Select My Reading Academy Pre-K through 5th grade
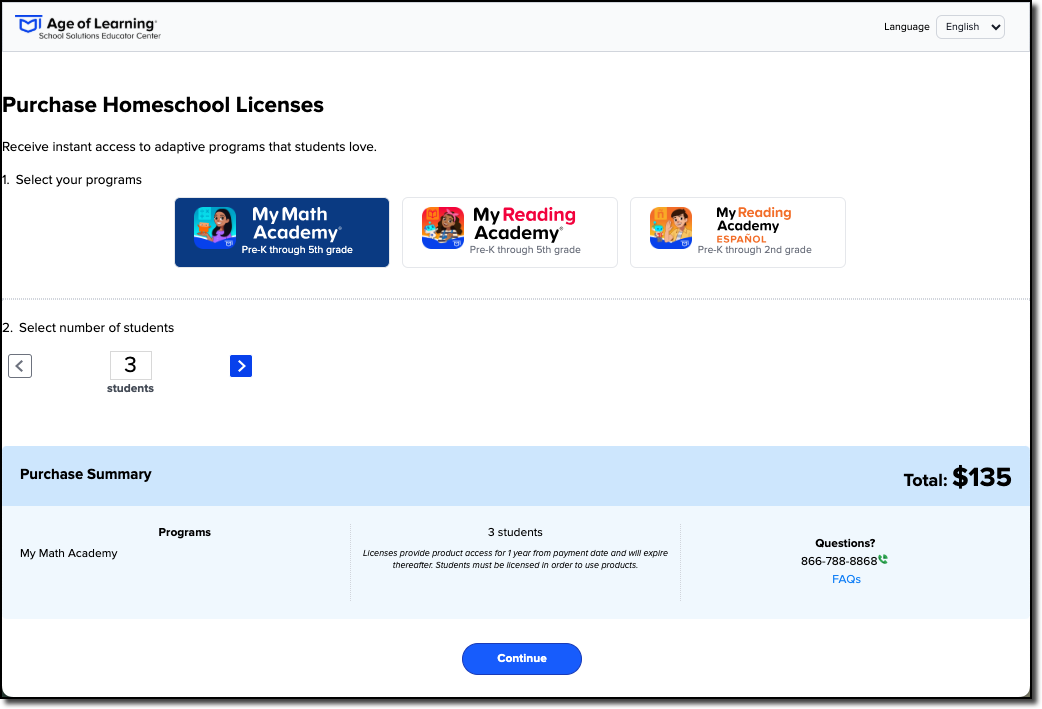This screenshot has width=1042, height=709. pyautogui.click(x=510, y=233)
